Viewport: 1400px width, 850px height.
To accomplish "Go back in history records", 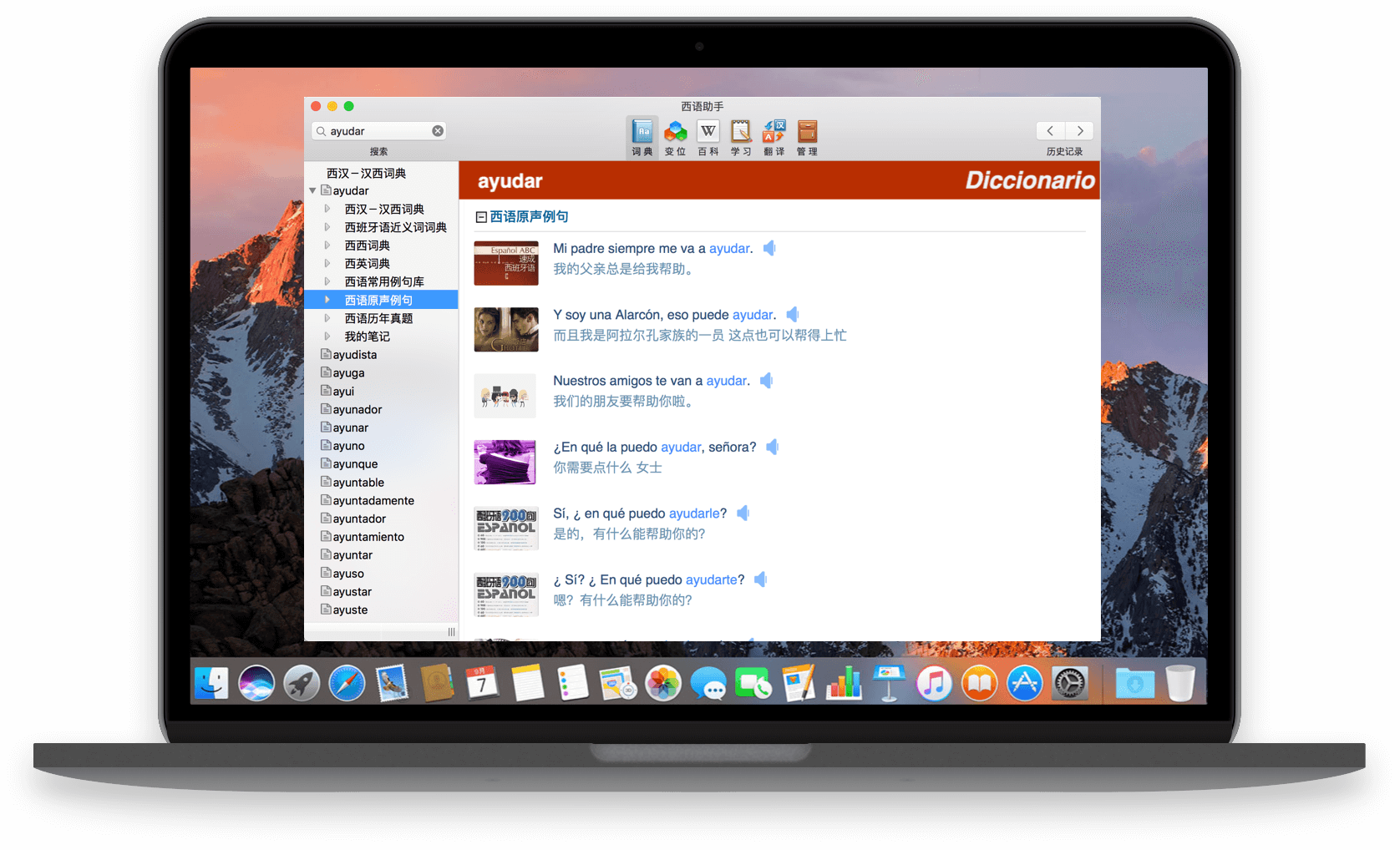I will pyautogui.click(x=1050, y=131).
